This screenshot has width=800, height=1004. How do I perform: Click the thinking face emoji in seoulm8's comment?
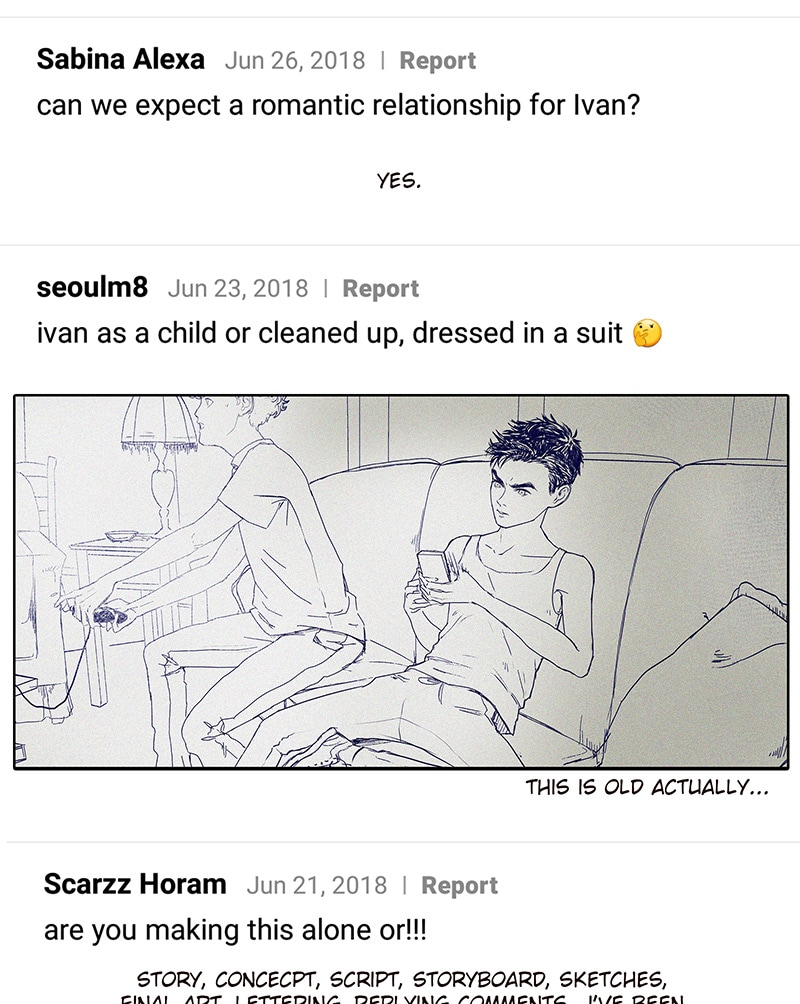point(648,334)
